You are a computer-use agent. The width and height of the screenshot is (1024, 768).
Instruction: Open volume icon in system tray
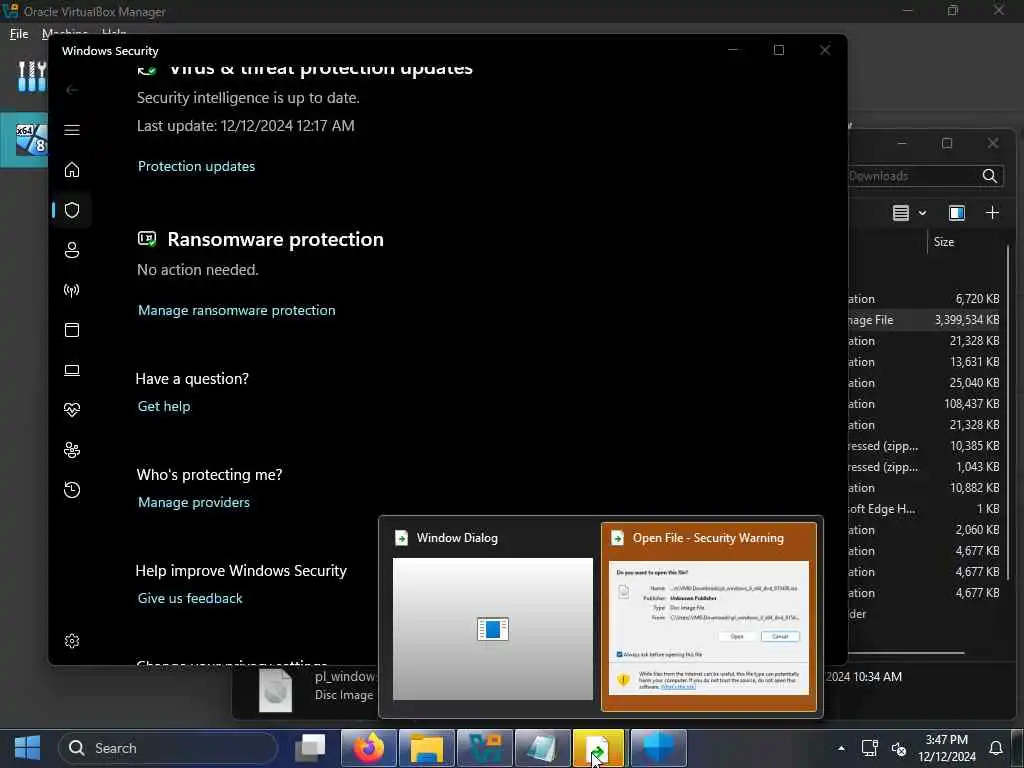899,749
